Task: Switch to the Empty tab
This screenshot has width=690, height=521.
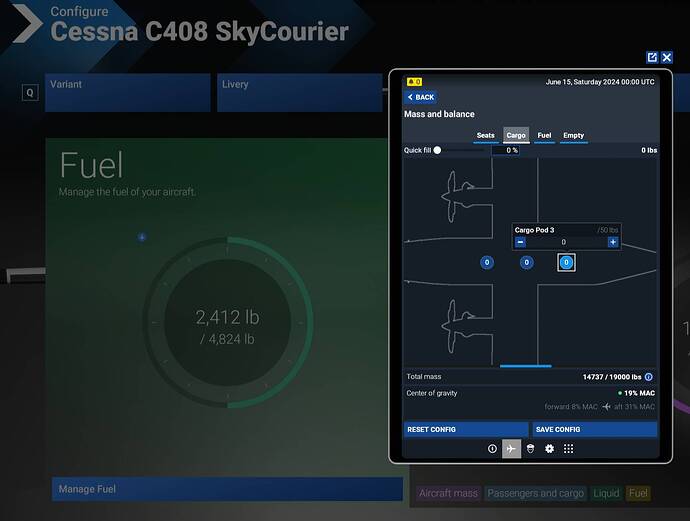Action: 573,136
